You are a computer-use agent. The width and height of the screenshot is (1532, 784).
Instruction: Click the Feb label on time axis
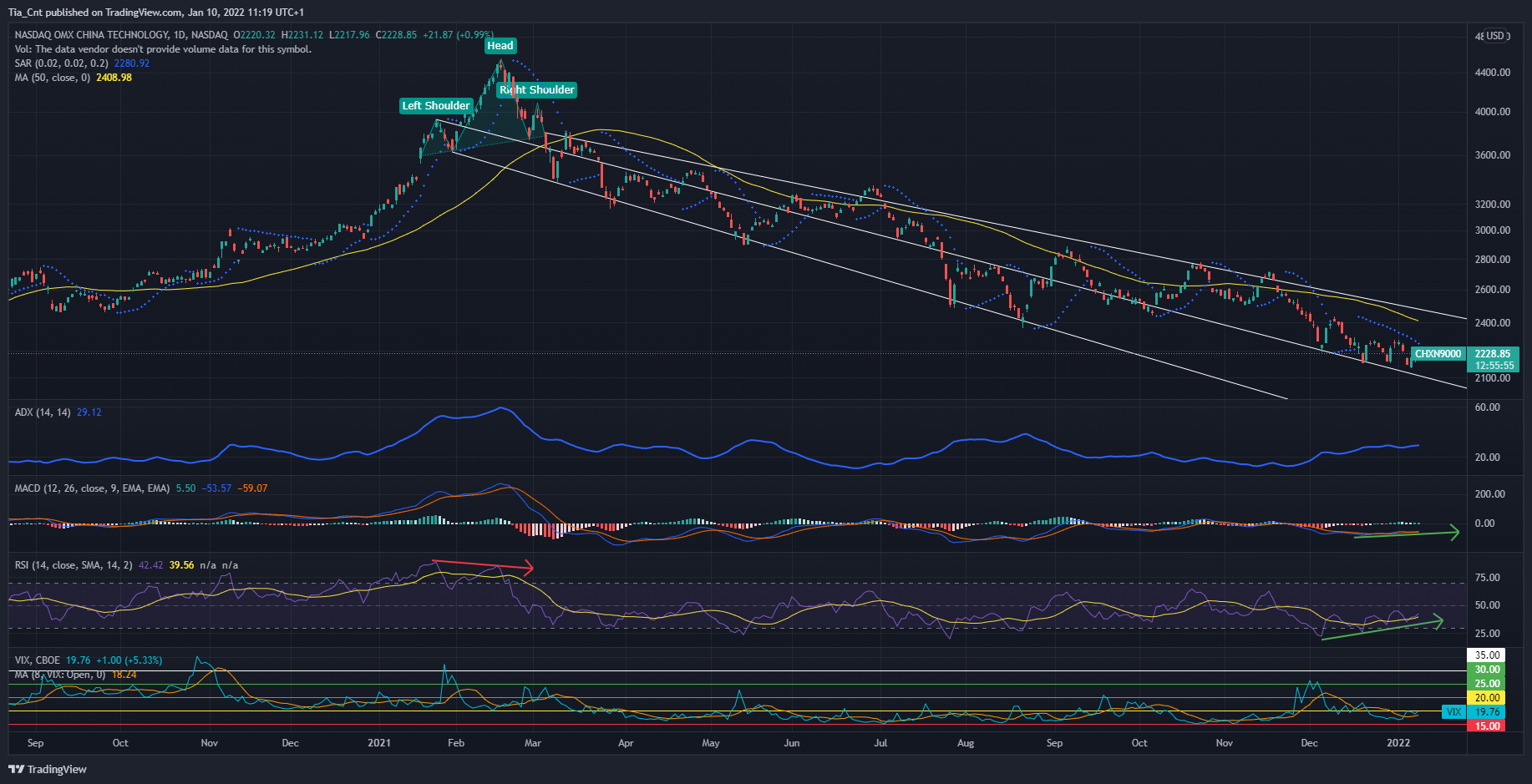pos(456,743)
